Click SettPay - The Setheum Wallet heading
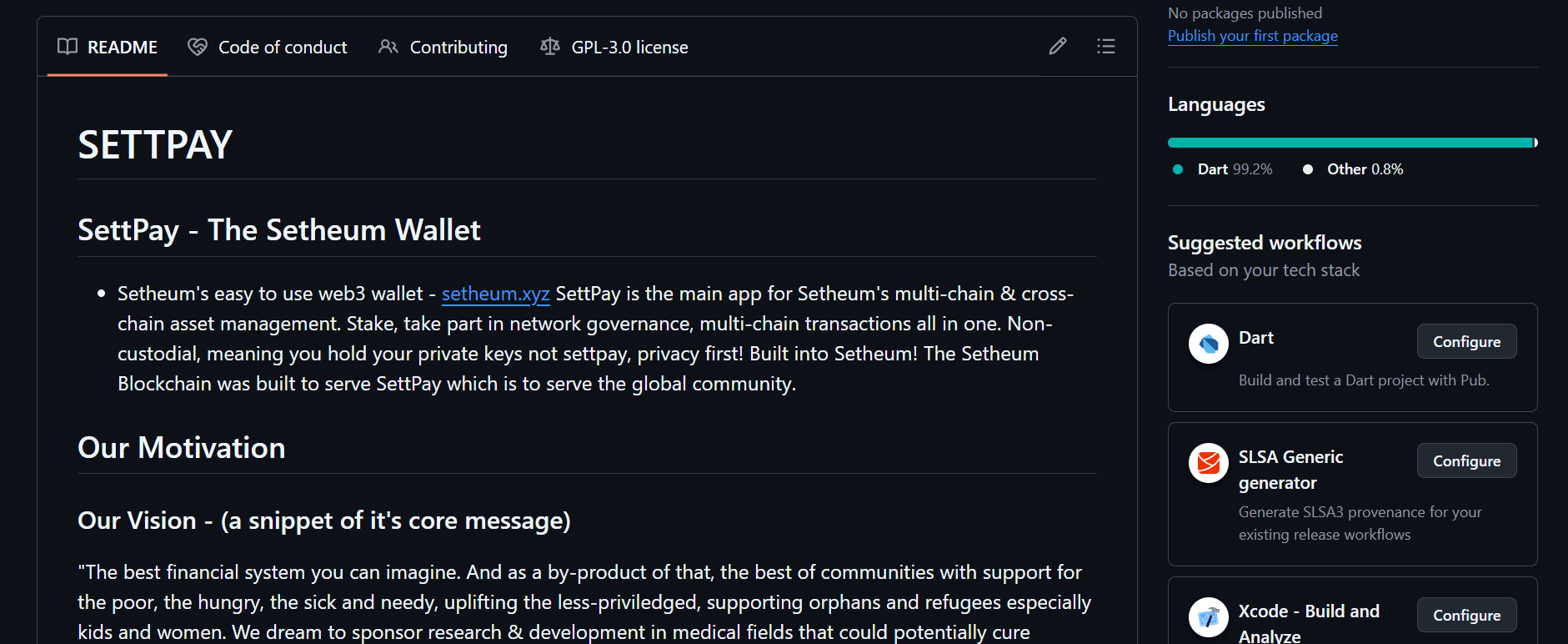The width and height of the screenshot is (1568, 644). point(279,230)
